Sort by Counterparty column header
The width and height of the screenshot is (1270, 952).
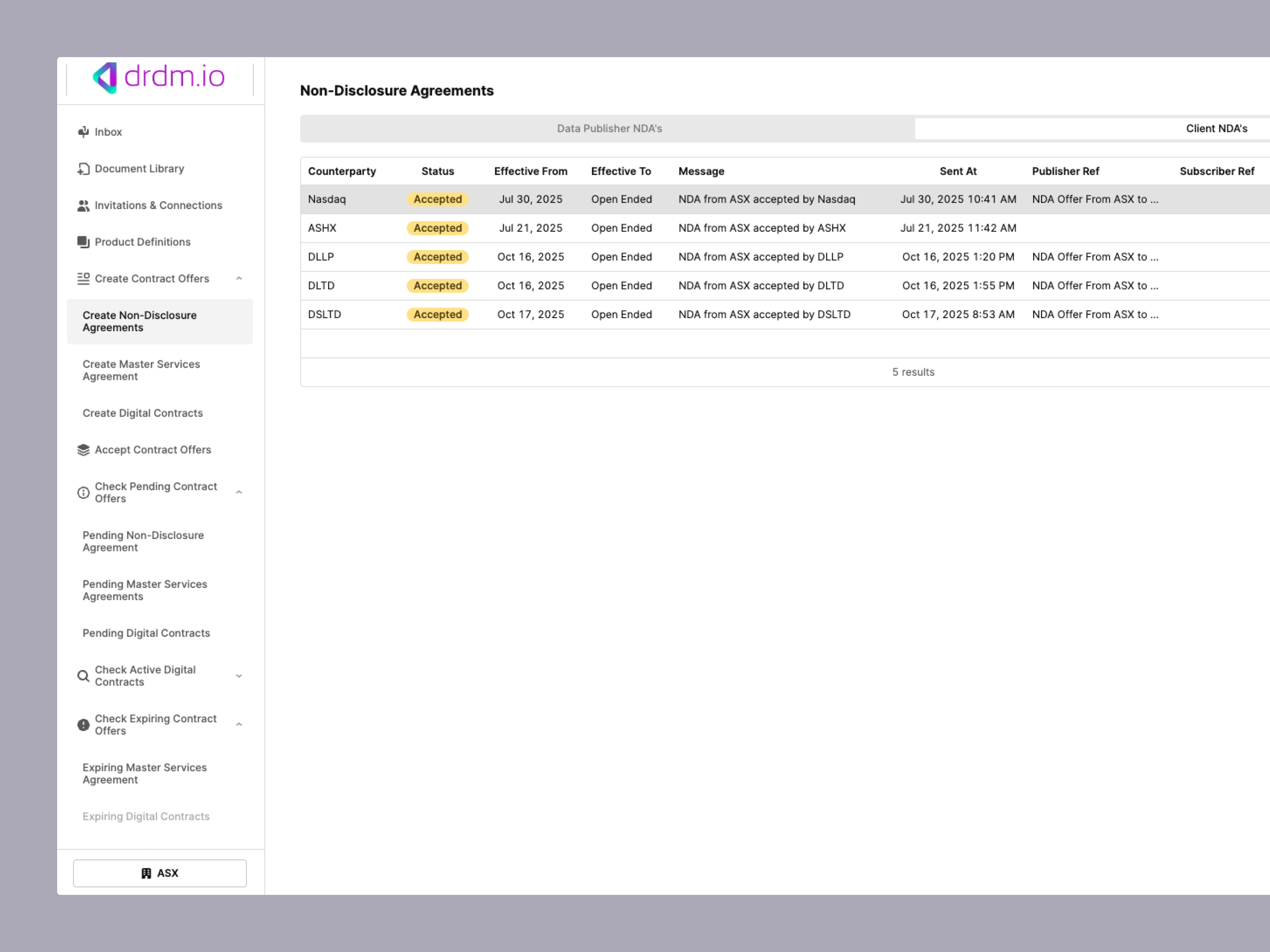pos(342,171)
